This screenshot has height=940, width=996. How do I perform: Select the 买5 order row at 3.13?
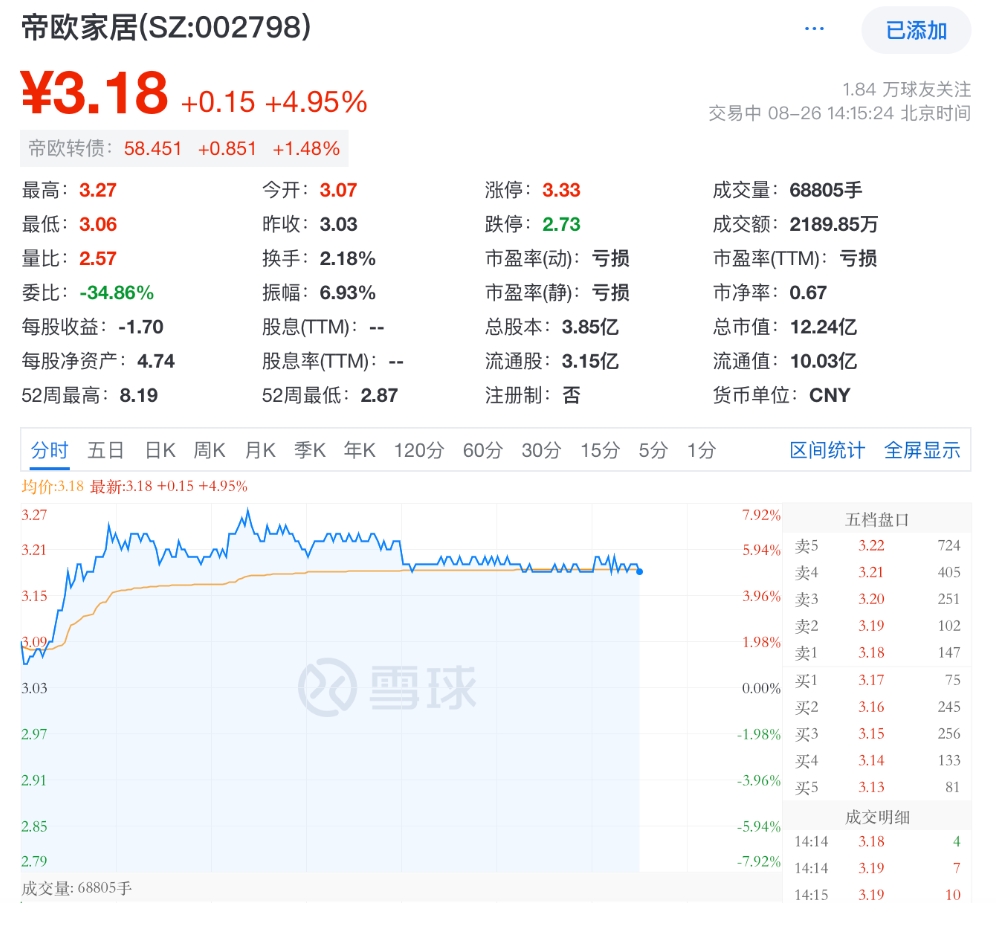(x=877, y=787)
